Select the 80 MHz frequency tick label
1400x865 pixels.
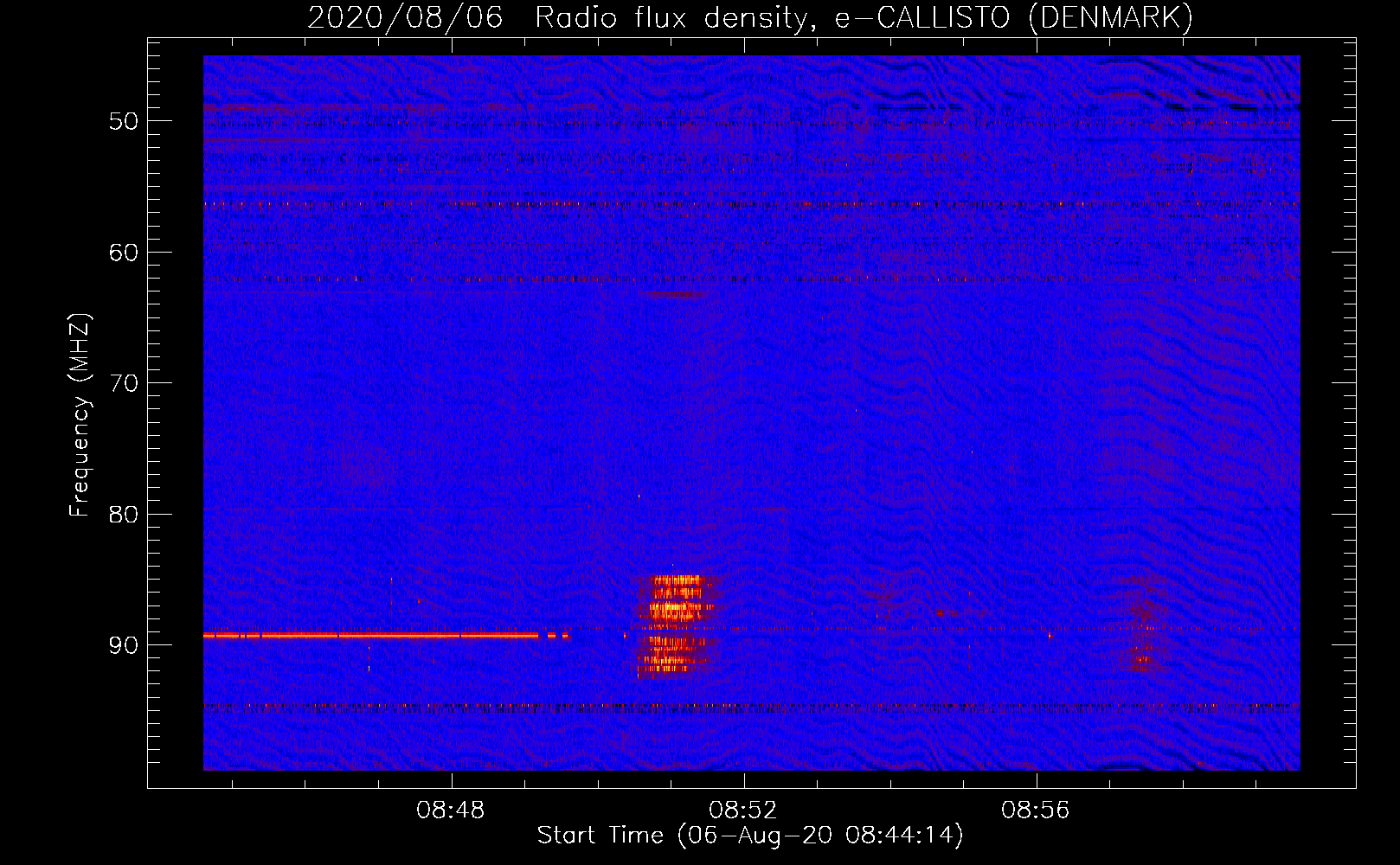[124, 515]
